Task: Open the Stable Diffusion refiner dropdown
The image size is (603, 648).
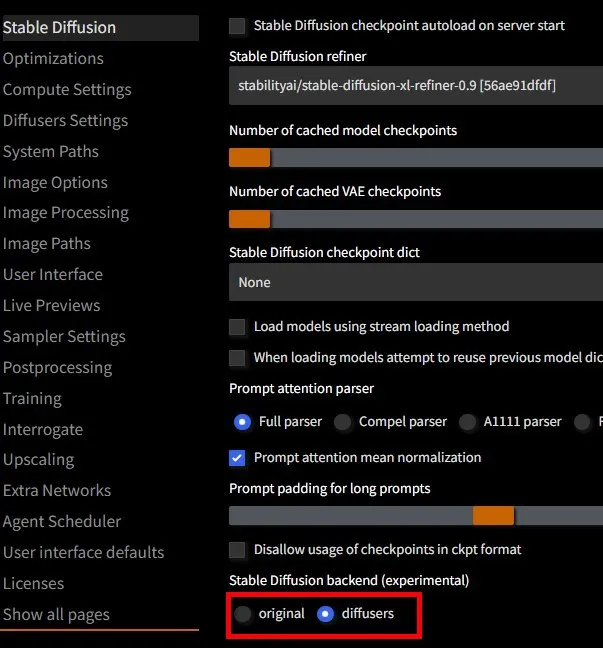Action: pyautogui.click(x=415, y=86)
